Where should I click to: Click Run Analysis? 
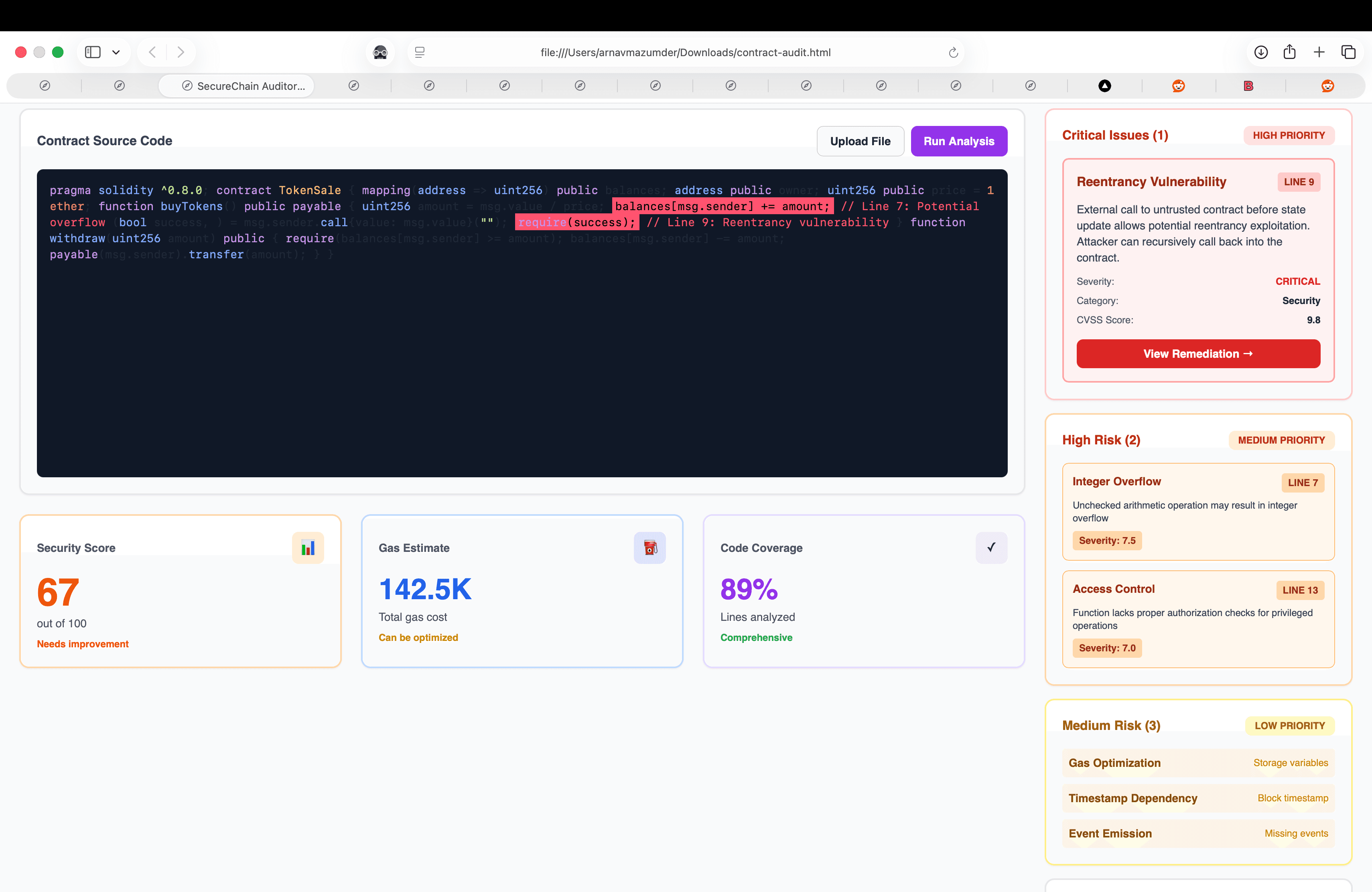pyautogui.click(x=959, y=141)
